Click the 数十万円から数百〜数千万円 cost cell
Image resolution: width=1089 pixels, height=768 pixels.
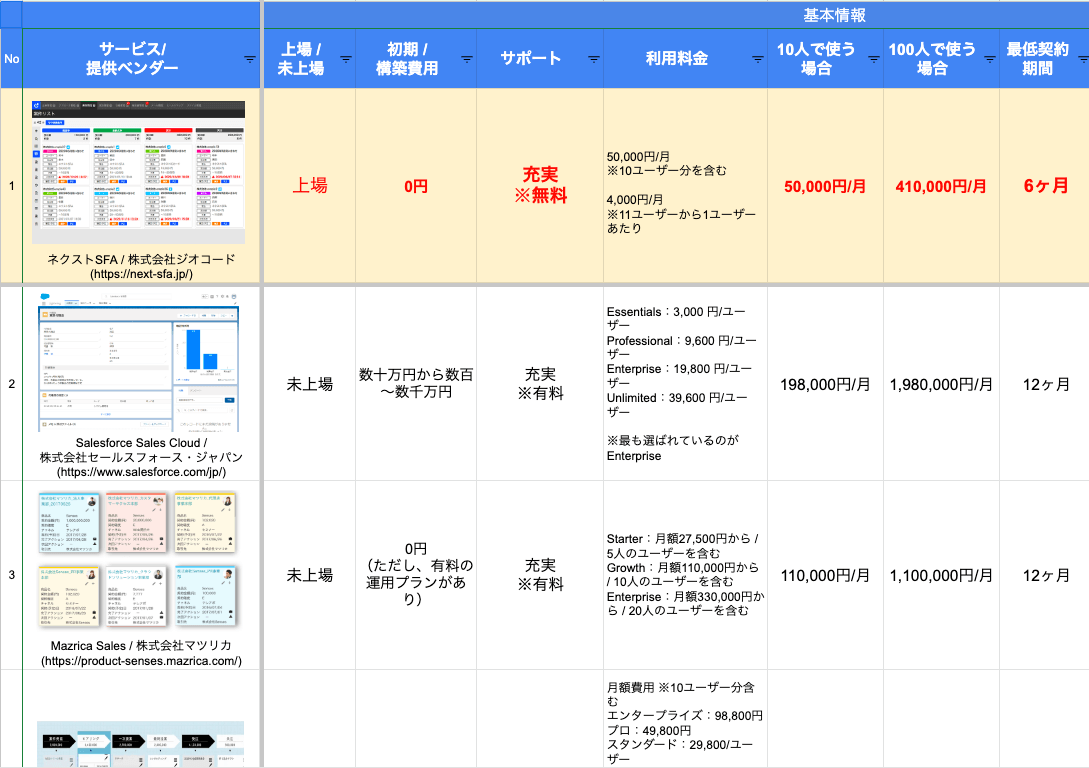416,384
